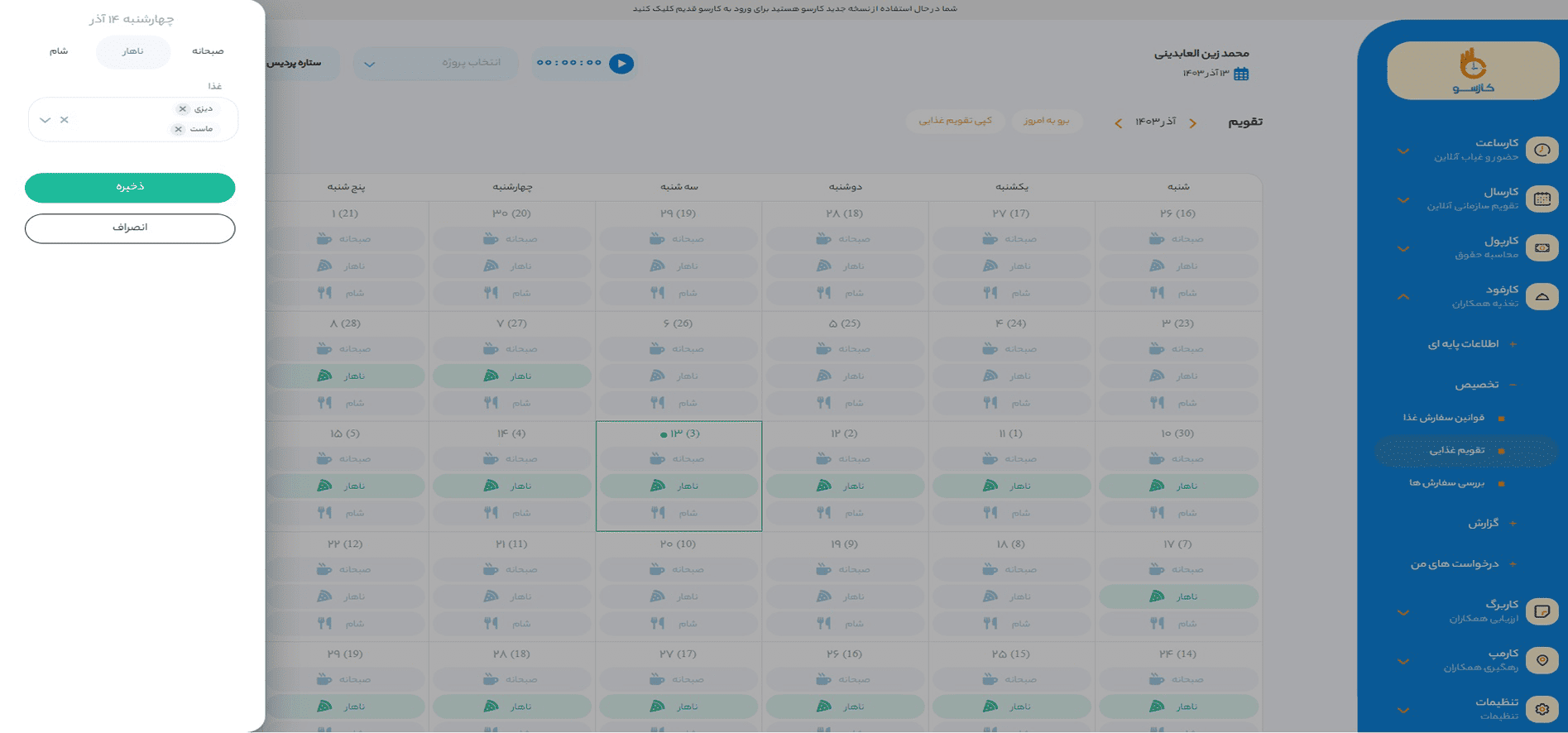The width and height of the screenshot is (1568, 733).
Task: Click the کپی تقویم غذایی button
Action: (955, 121)
